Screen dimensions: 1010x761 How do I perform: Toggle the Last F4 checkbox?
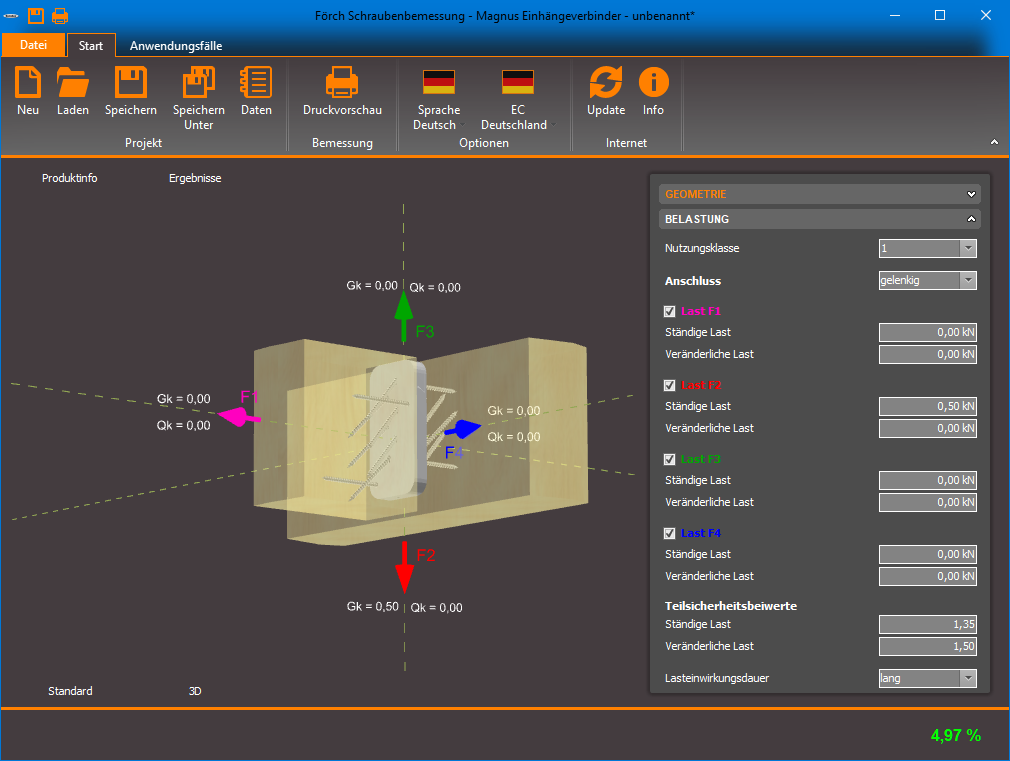tap(669, 534)
